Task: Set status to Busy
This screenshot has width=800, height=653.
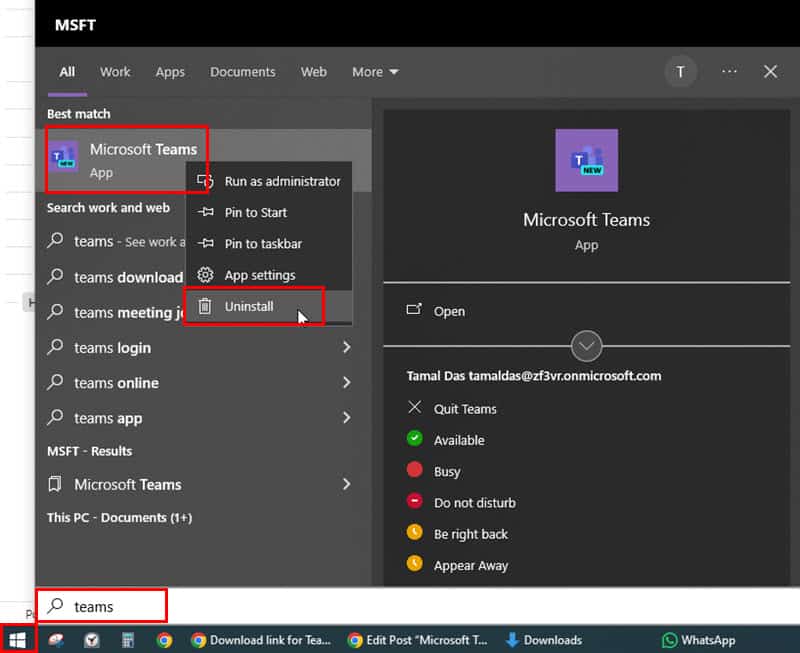Action: pos(447,471)
